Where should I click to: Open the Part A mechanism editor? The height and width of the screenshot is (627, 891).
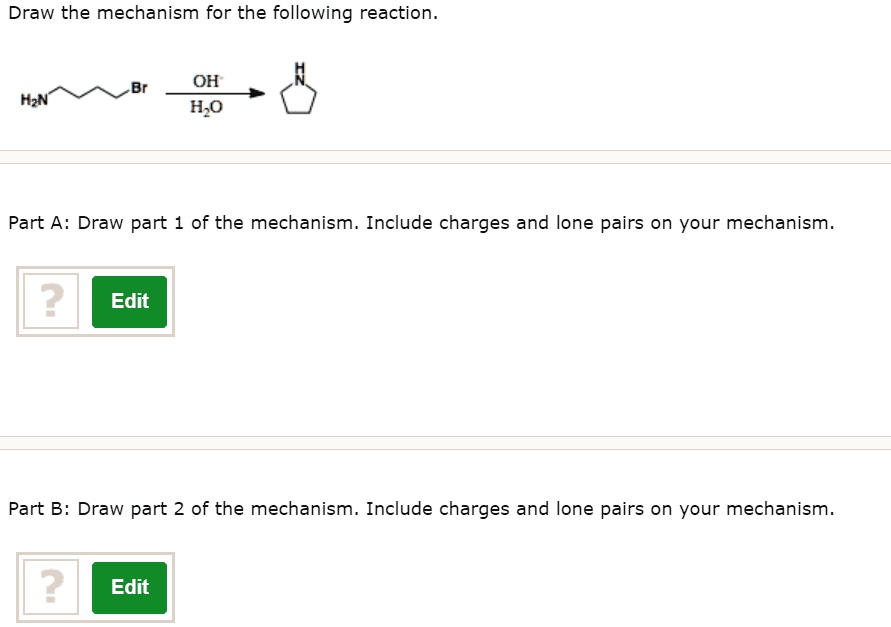tap(129, 301)
